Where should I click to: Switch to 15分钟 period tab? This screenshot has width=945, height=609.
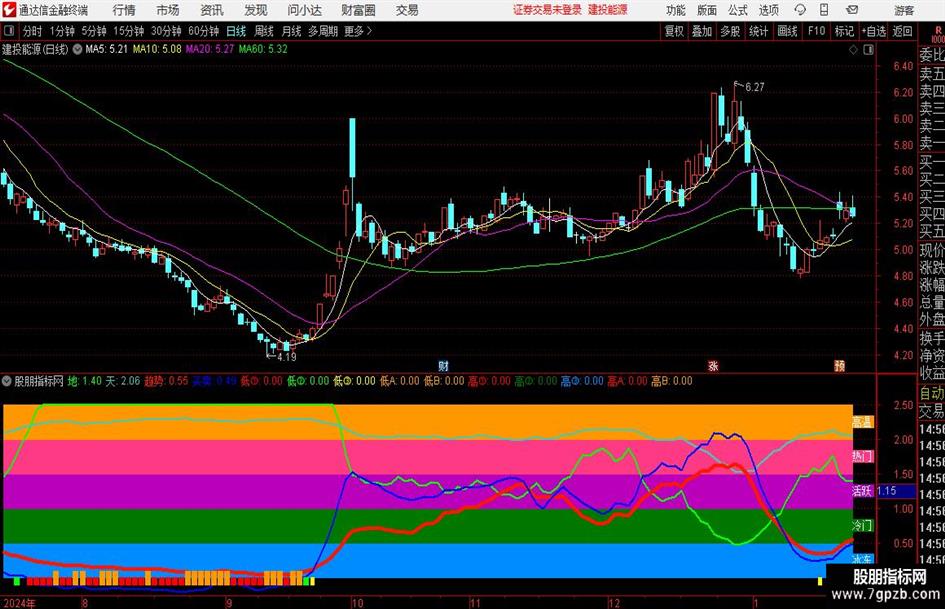point(128,31)
